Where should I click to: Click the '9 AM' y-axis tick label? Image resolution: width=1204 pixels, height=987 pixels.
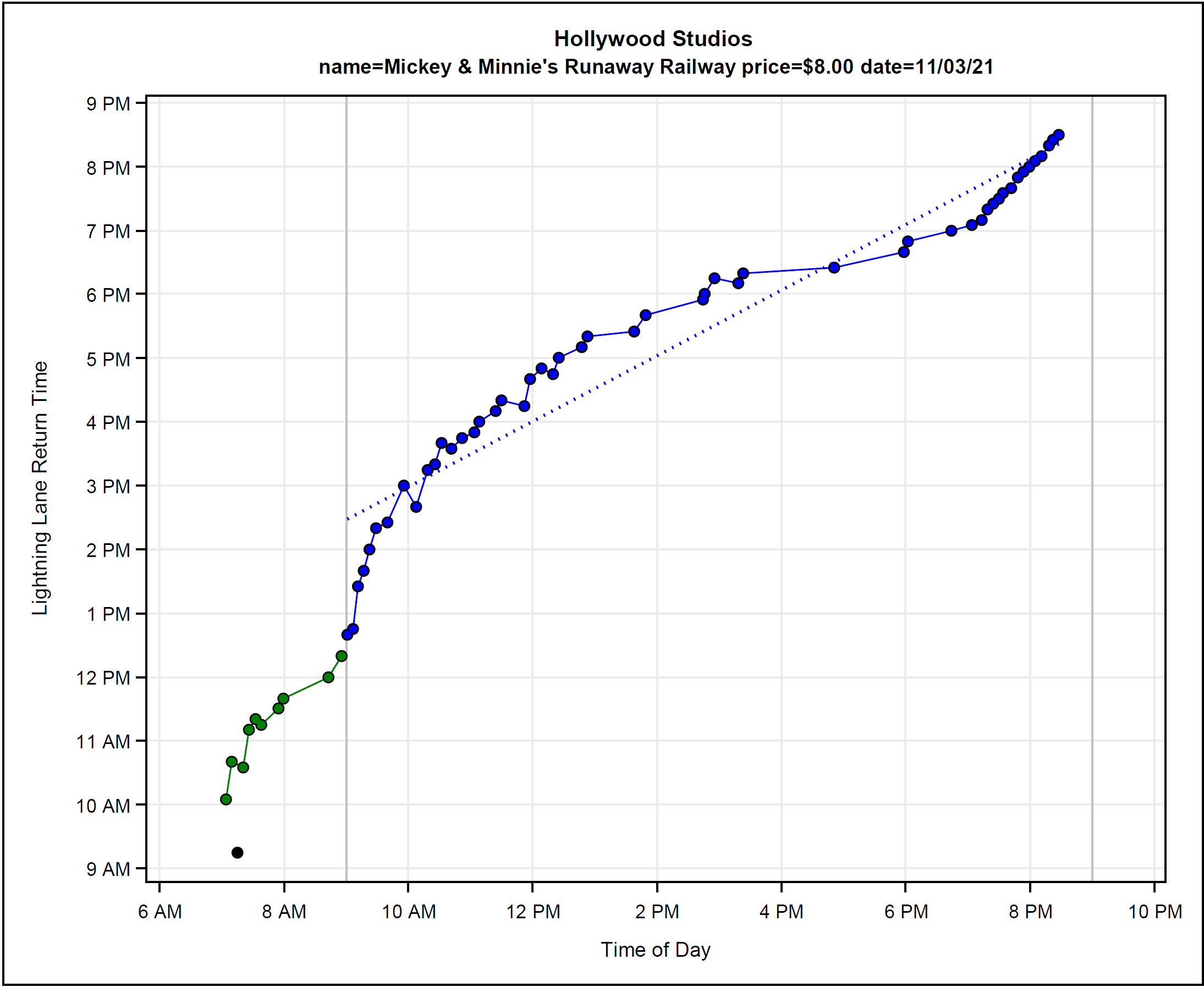pos(108,869)
